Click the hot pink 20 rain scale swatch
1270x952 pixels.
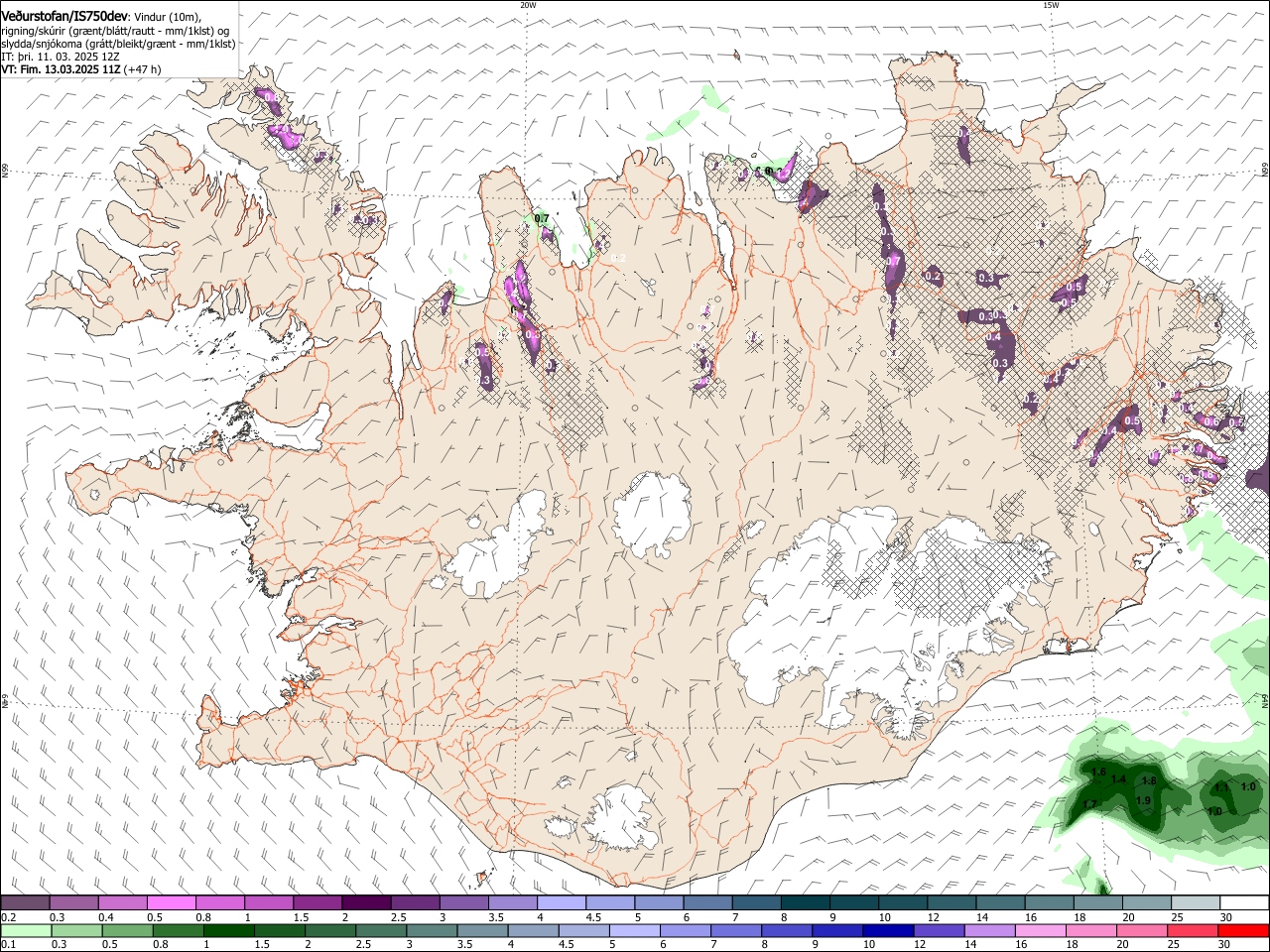click(1141, 930)
